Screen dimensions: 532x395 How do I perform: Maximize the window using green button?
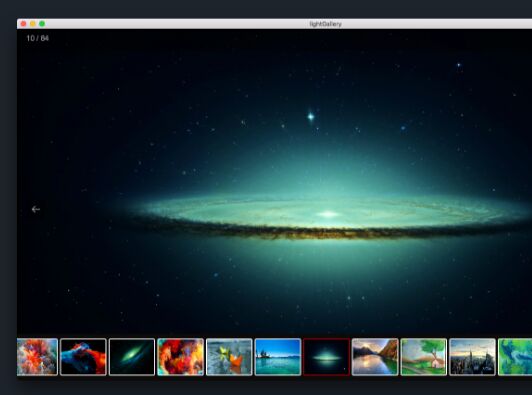pos(42,23)
